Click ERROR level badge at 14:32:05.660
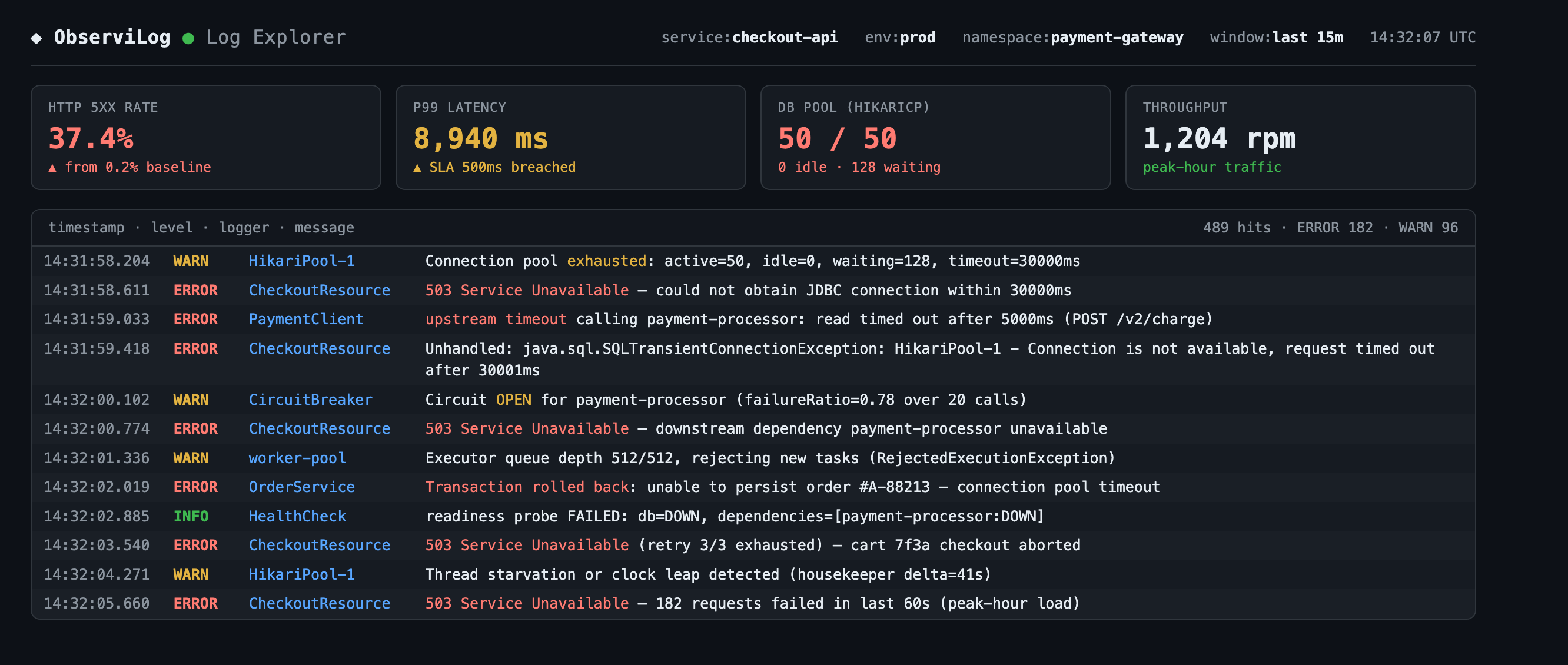 click(x=195, y=604)
